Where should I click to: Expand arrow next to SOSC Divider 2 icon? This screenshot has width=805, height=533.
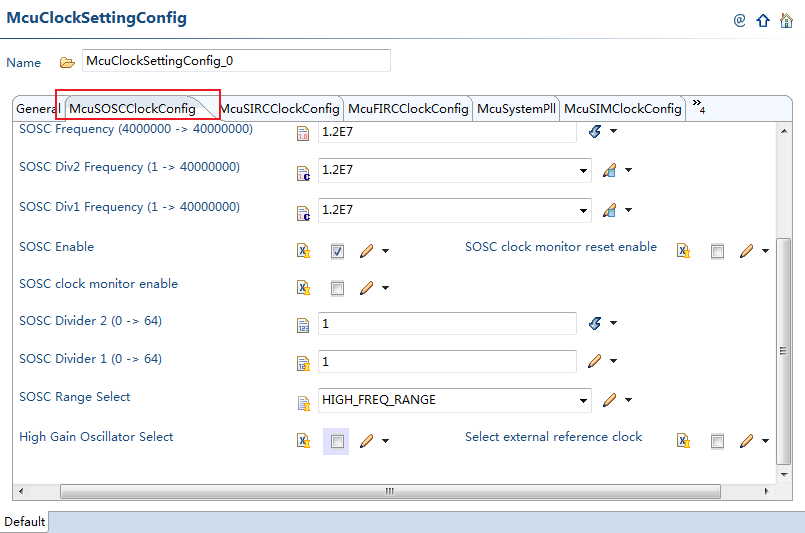coord(614,323)
